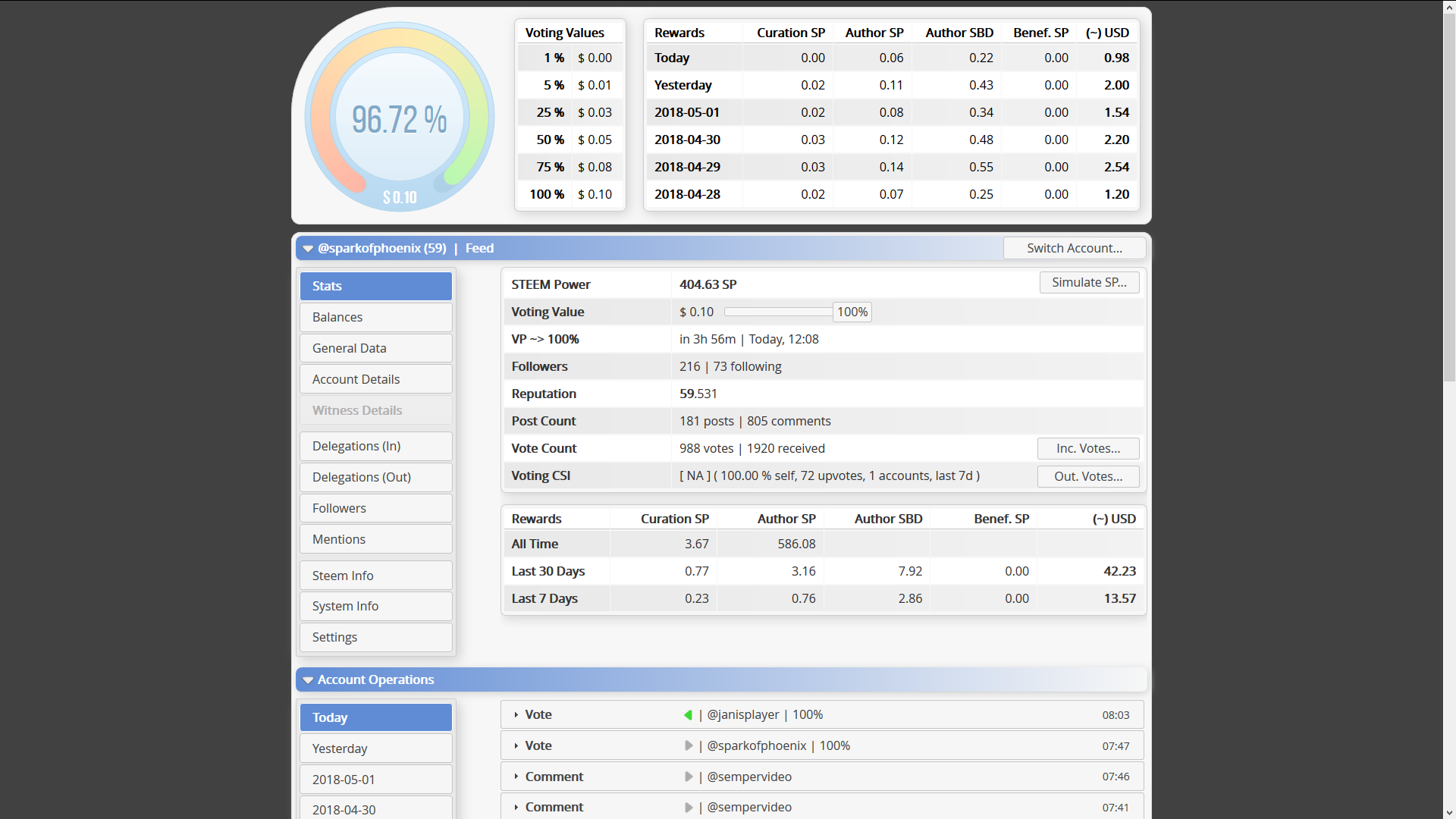Open the Settings tab
This screenshot has height=819, width=1456.
click(376, 637)
